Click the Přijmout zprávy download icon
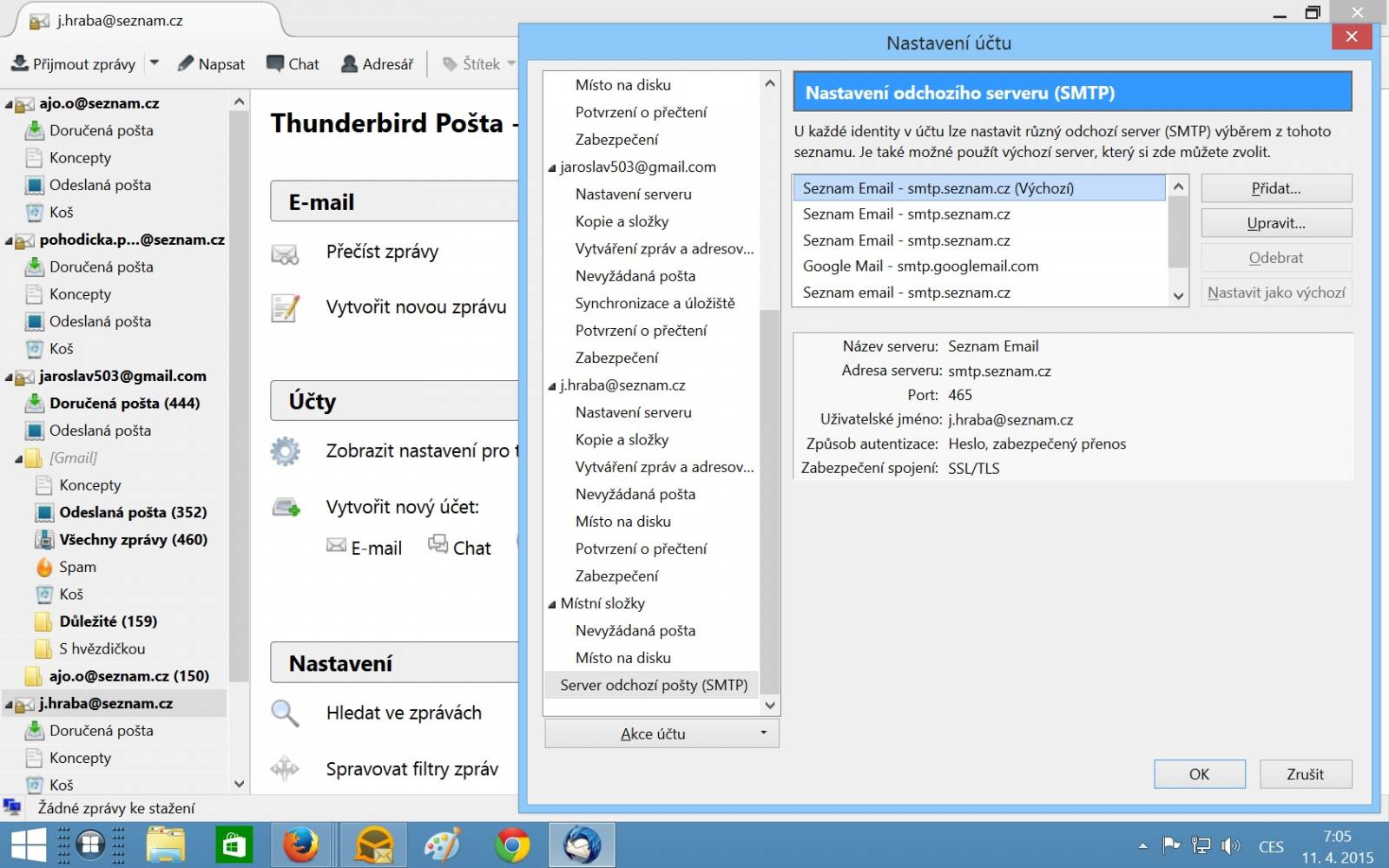Viewport: 1389px width, 868px height. [19, 63]
